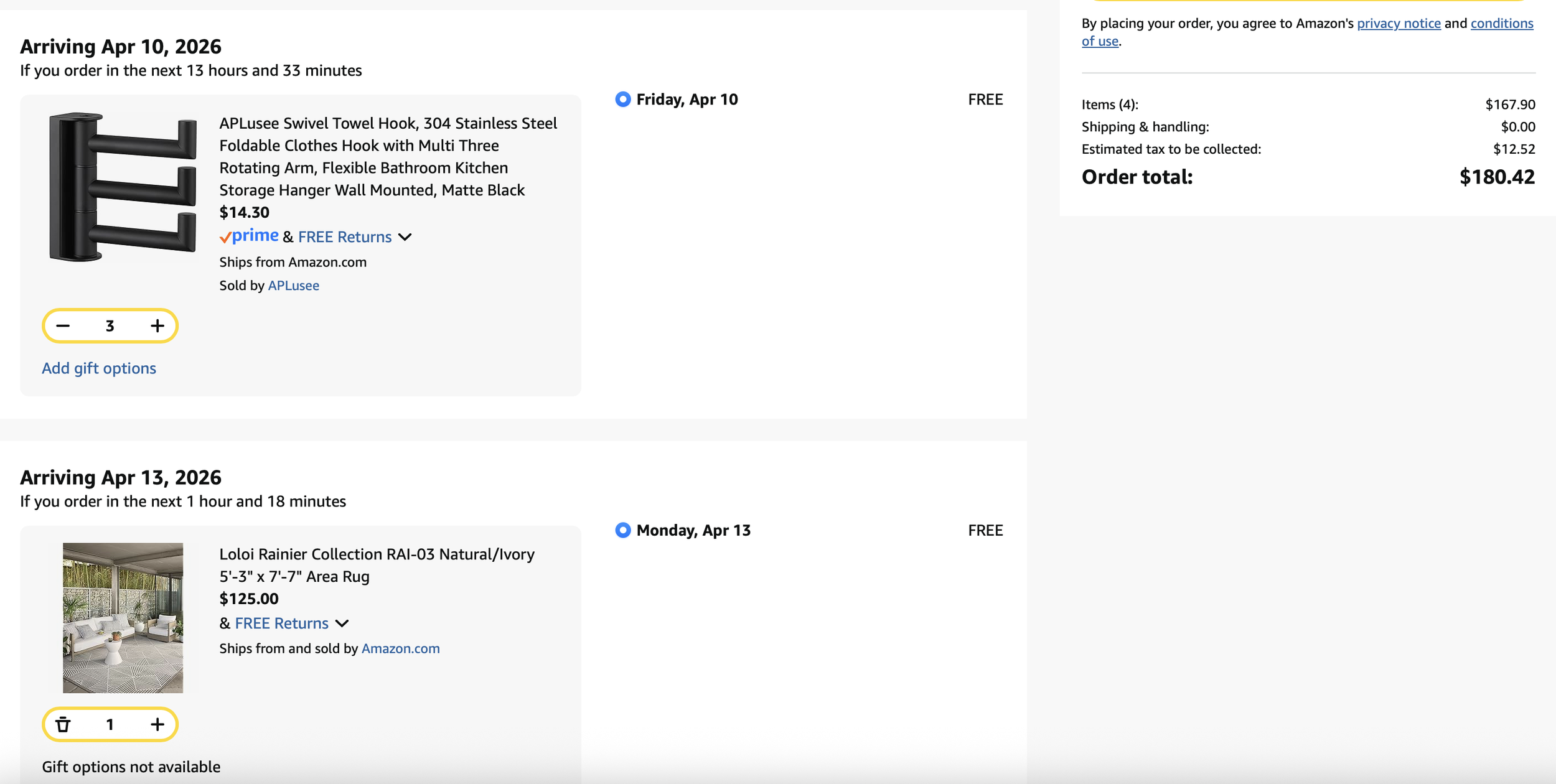Image resolution: width=1556 pixels, height=784 pixels.
Task: Click trash icon to remove area rug
Action: click(63, 724)
